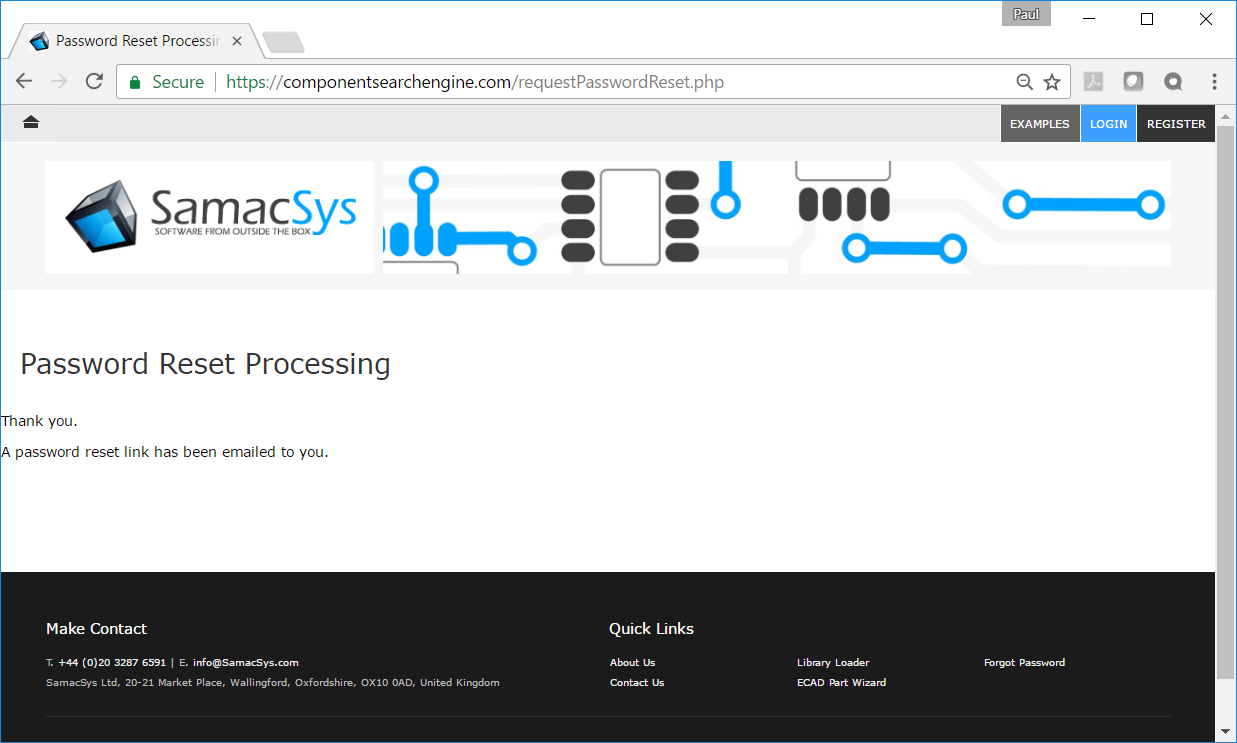Open the About Us link
The image size is (1237, 743).
(632, 662)
